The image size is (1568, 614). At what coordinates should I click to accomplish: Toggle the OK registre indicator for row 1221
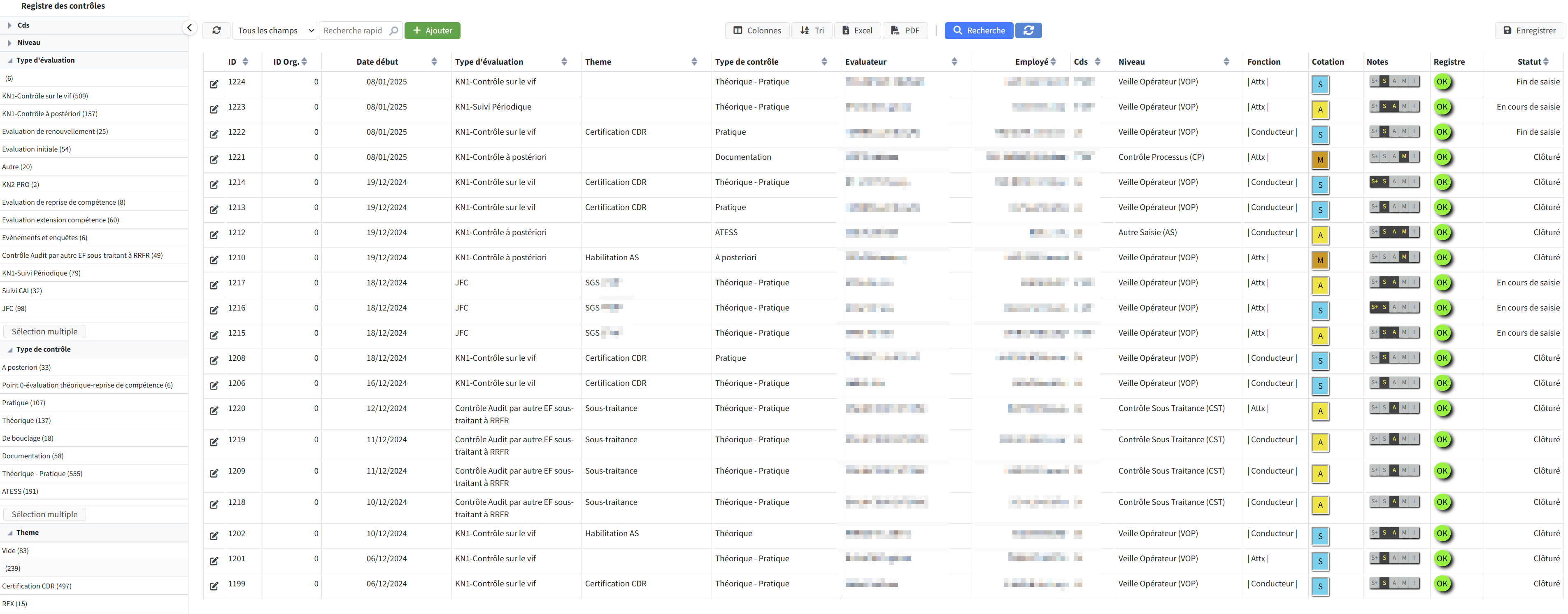pyautogui.click(x=1441, y=157)
